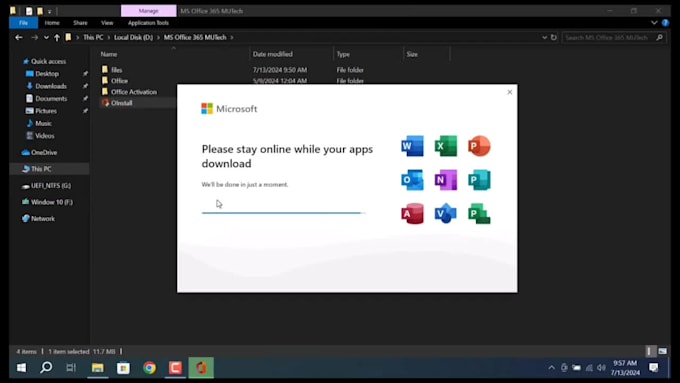The height and width of the screenshot is (383, 680).
Task: Select the Manage contextual tab
Action: click(x=148, y=10)
